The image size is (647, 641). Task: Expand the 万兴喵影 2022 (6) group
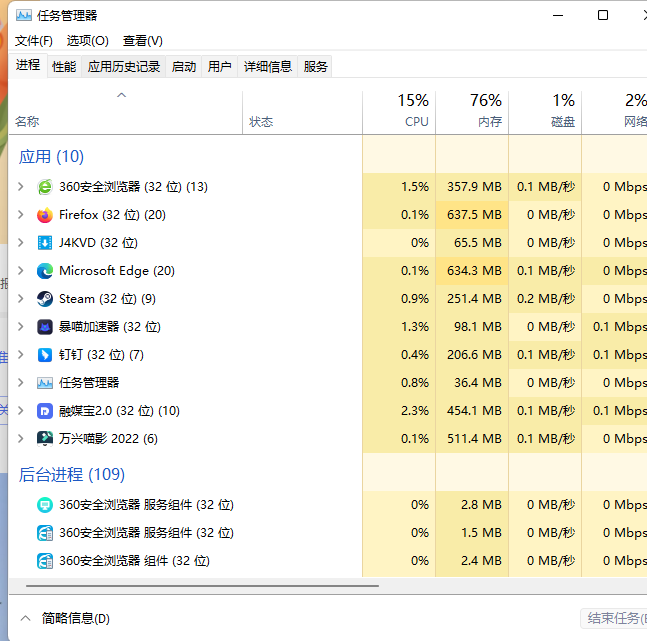(21, 439)
